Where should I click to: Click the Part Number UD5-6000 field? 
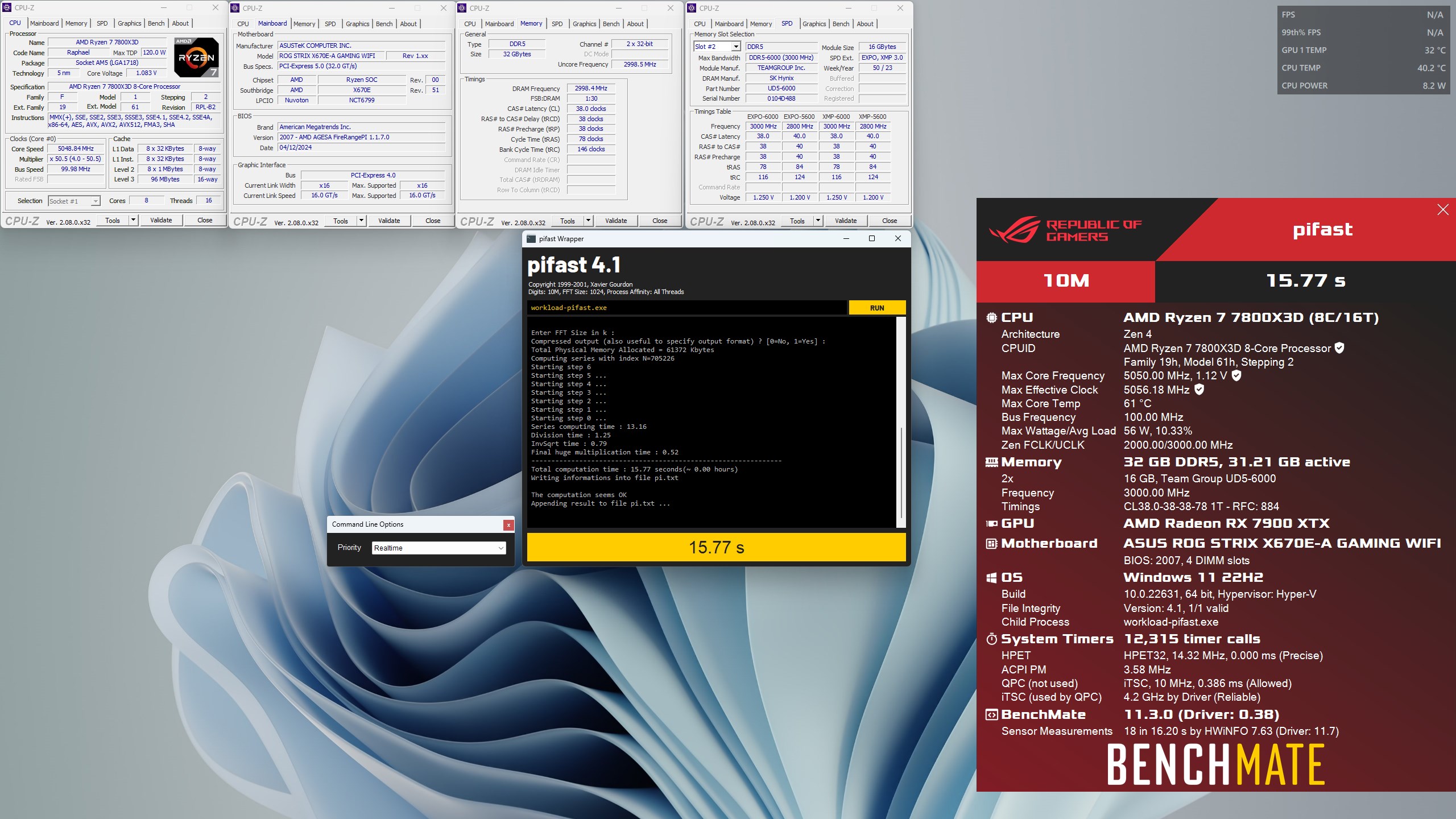click(781, 88)
